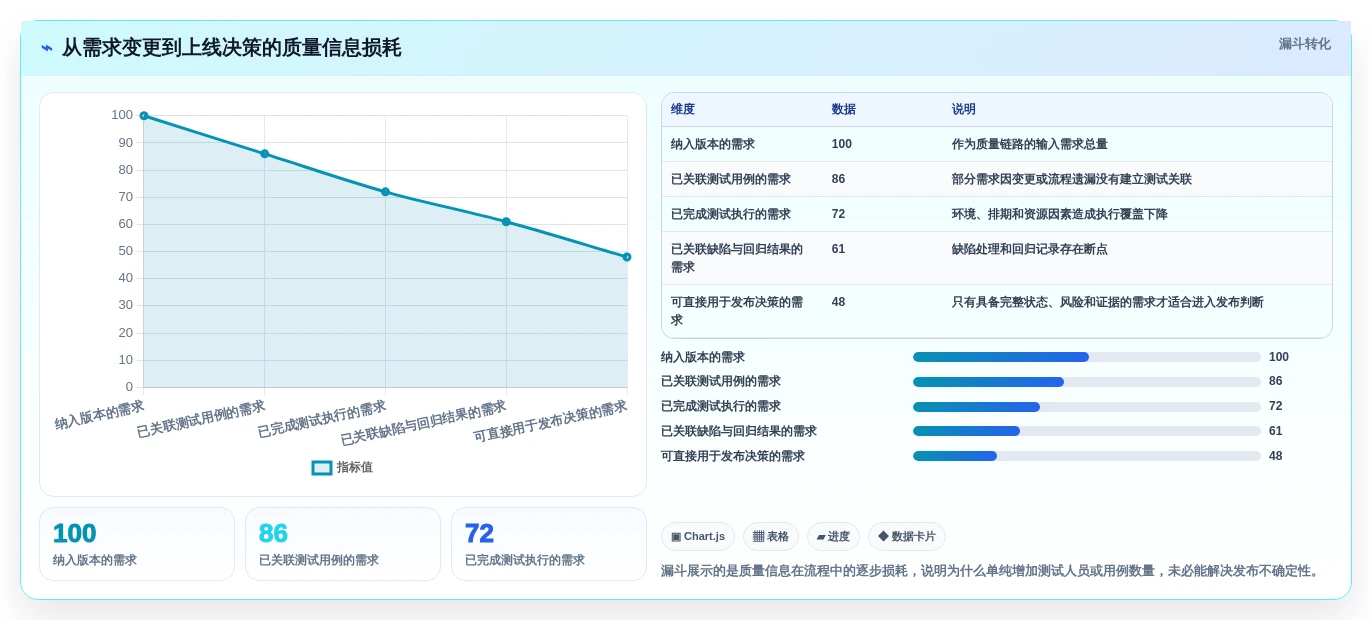Image resolution: width=1372 pixels, height=620 pixels.
Task: Click the footer paragraph starting 漏斗展示的是
Action: point(992,571)
